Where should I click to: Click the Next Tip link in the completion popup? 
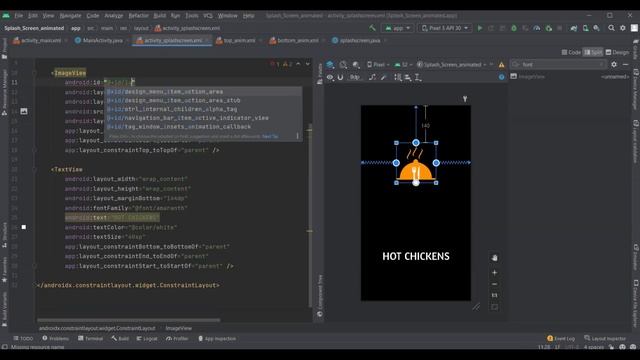tap(270, 136)
